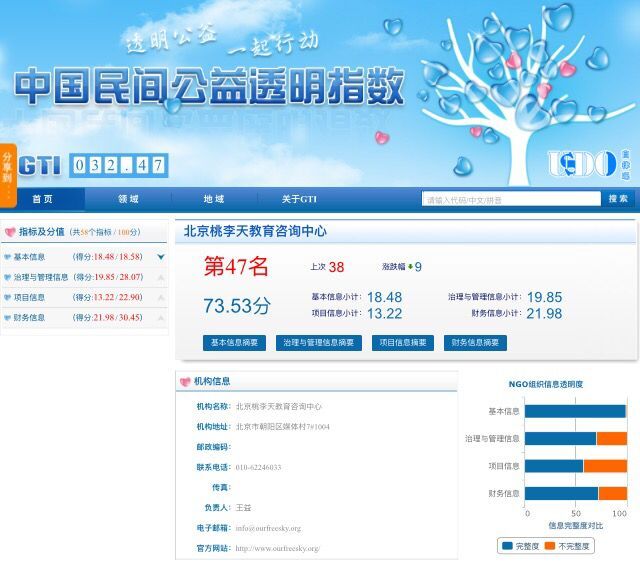Viewport: 640px width, 569px height.
Task: Click the green 涨跌幅 down-arrow icon
Action: click(409, 267)
